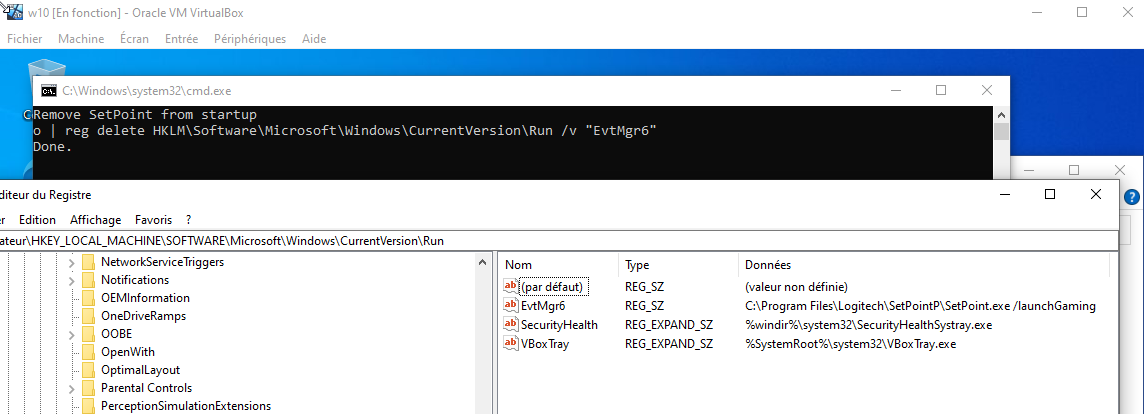Close the Registry Editor window

(x=1095, y=194)
